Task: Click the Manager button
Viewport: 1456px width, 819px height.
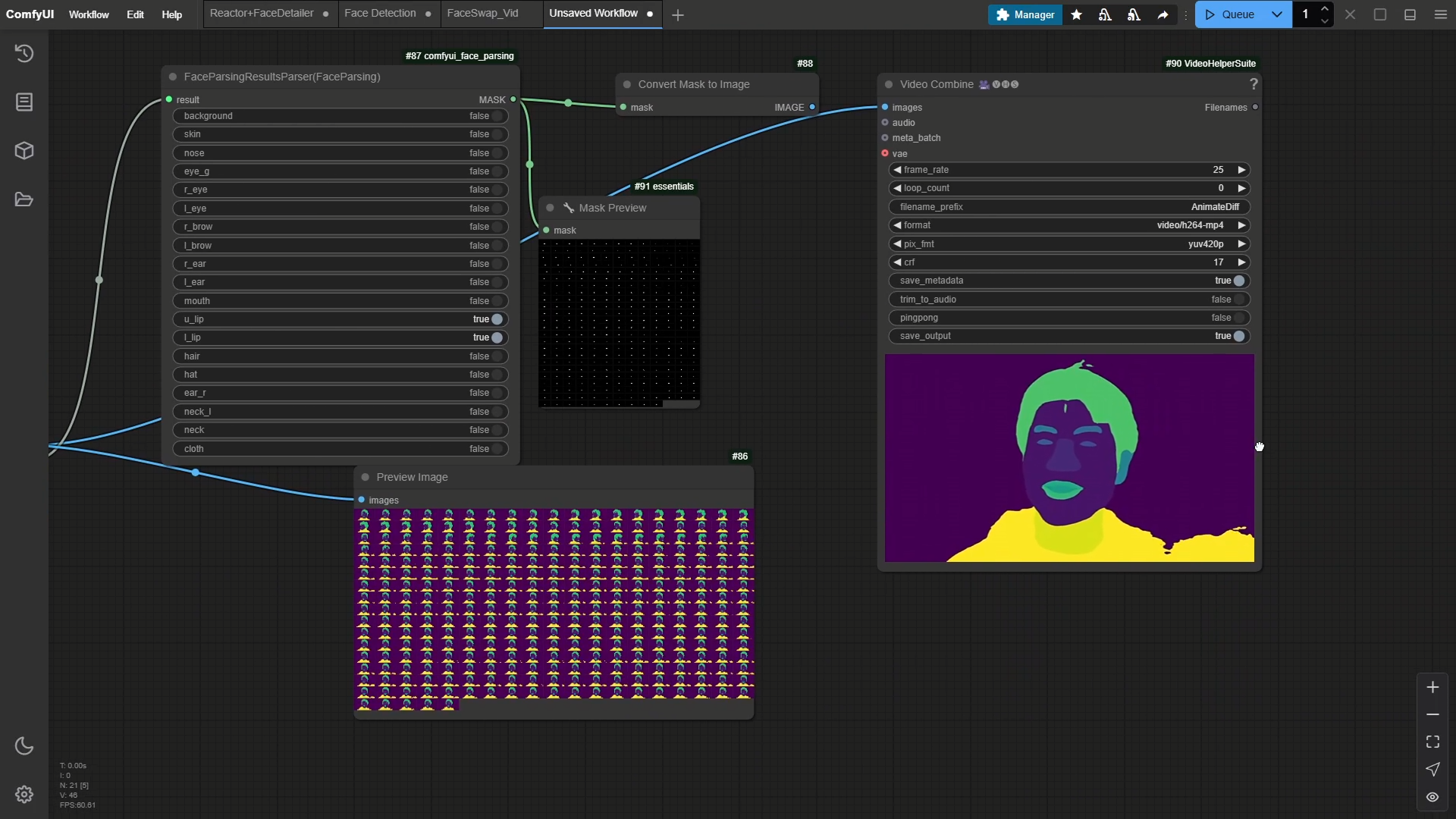Action: point(1025,14)
